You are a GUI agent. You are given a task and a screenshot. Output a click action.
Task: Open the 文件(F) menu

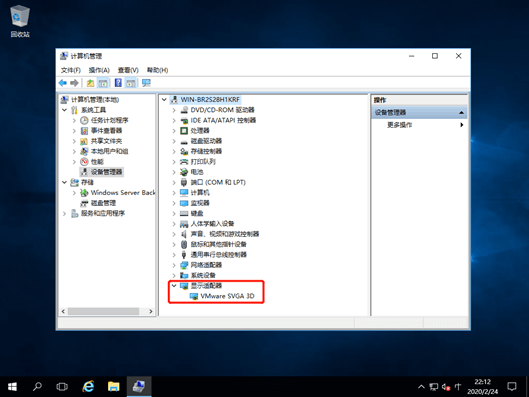click(71, 70)
